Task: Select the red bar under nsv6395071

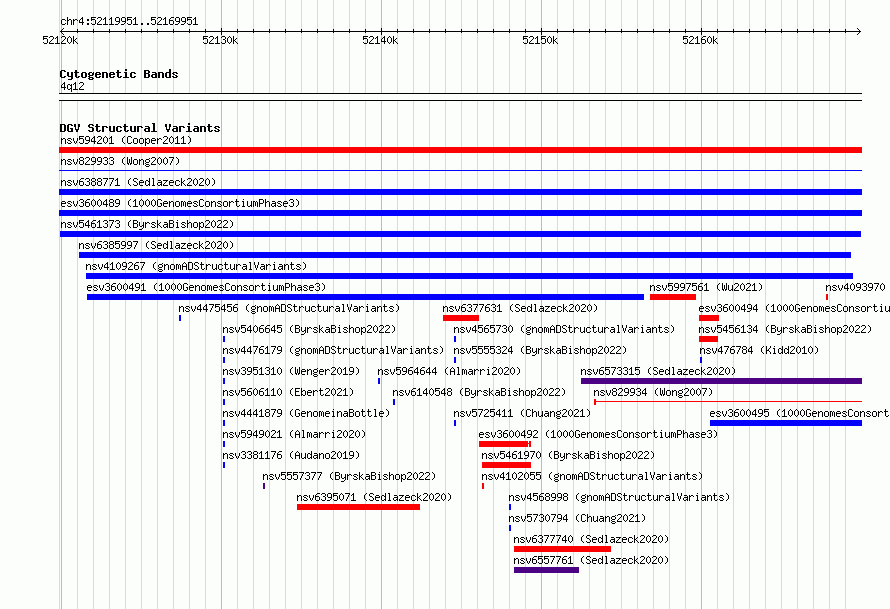Action: [x=358, y=507]
